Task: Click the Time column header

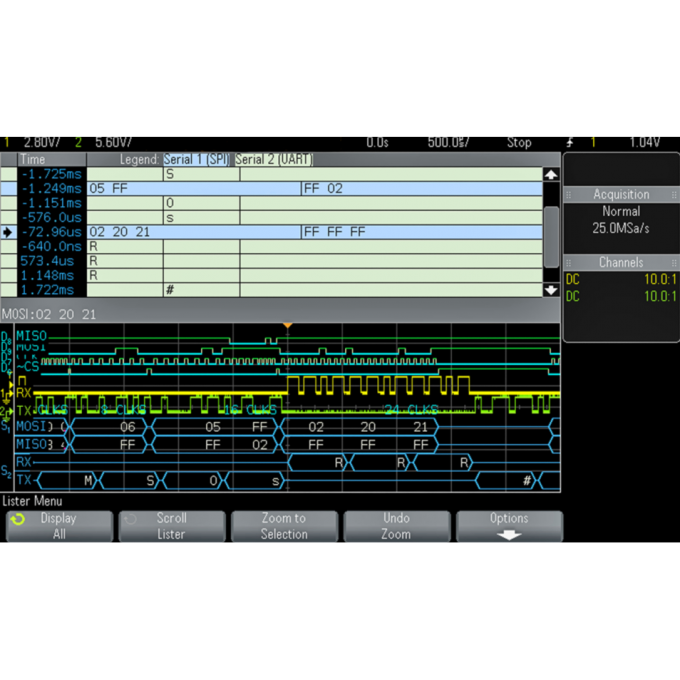Action: [52, 160]
